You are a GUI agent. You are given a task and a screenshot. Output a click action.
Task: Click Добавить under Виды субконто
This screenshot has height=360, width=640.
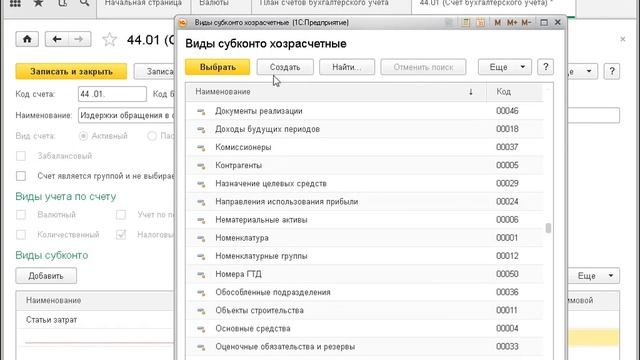(x=46, y=276)
